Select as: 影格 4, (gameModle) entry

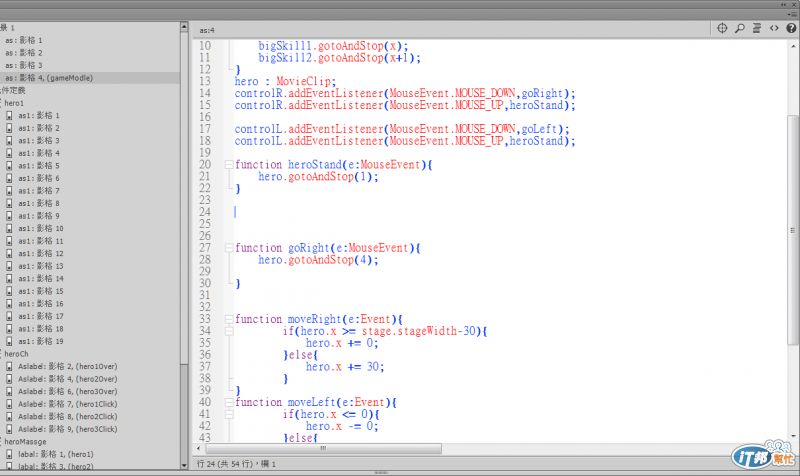click(49, 78)
